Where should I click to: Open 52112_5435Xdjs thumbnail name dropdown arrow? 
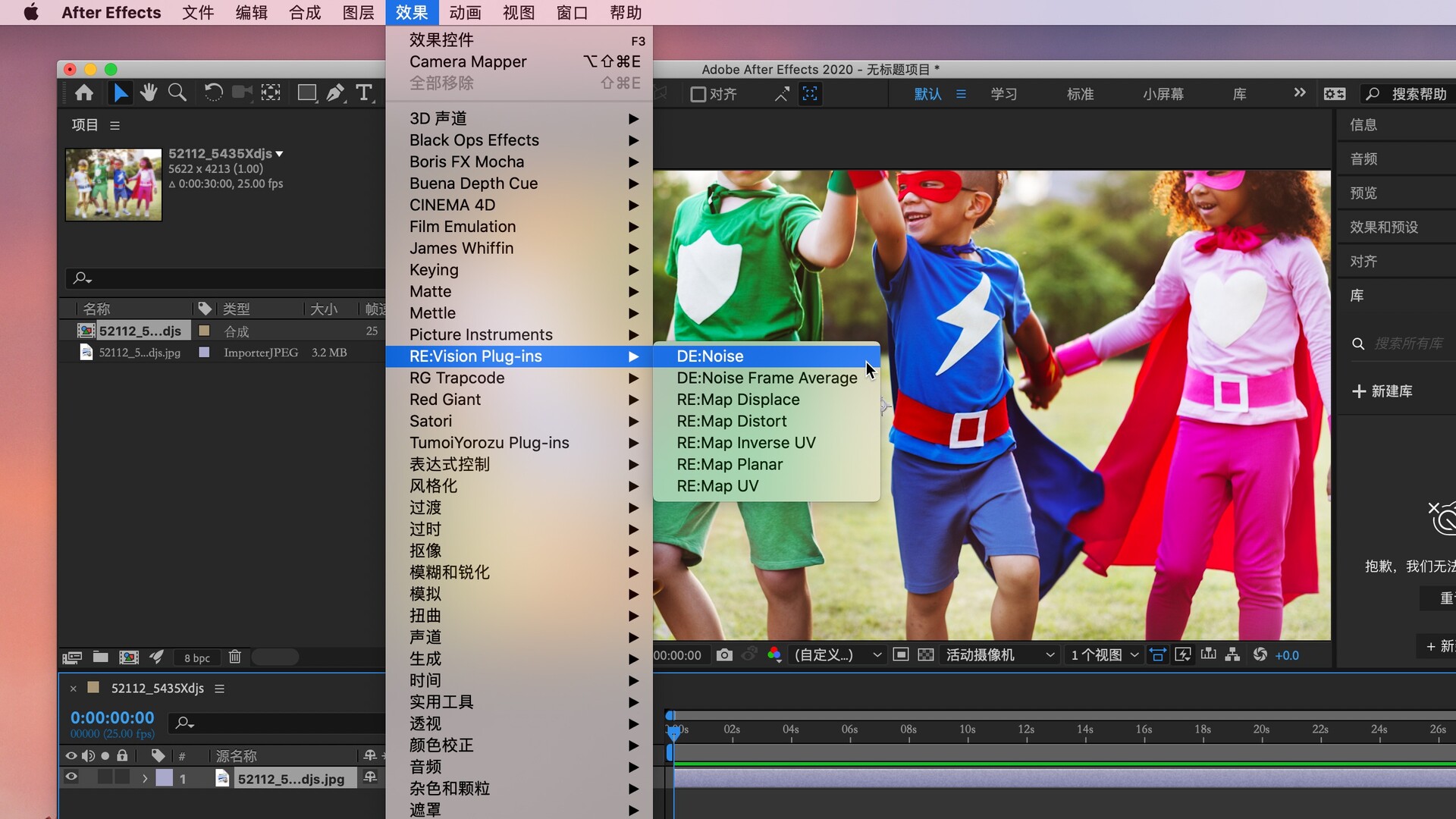click(x=280, y=154)
